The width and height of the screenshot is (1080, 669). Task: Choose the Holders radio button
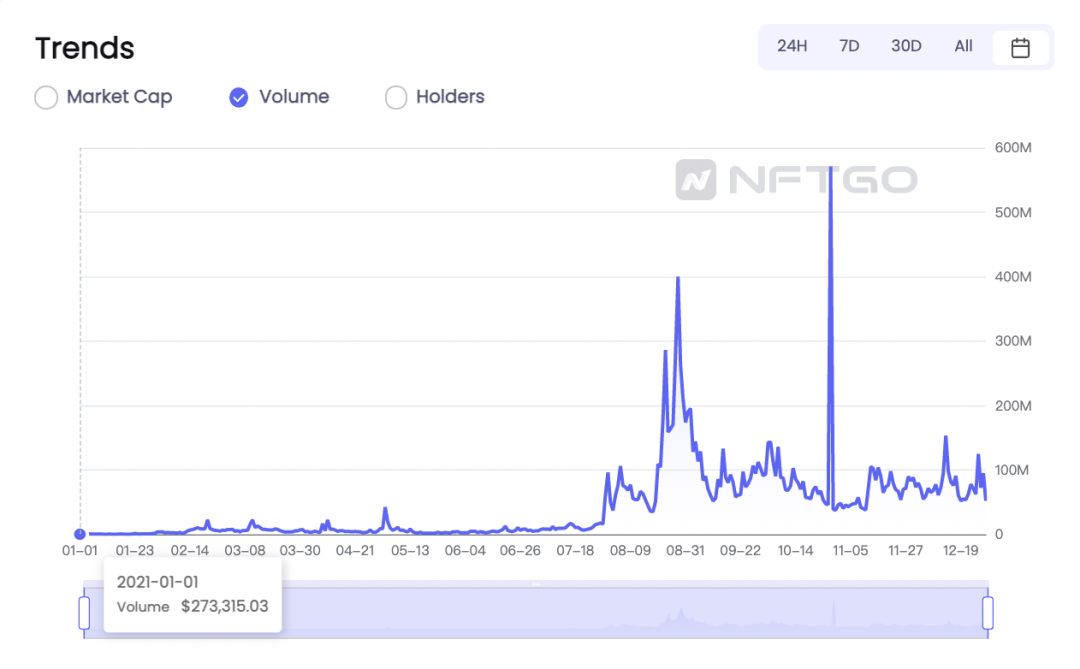coord(396,97)
